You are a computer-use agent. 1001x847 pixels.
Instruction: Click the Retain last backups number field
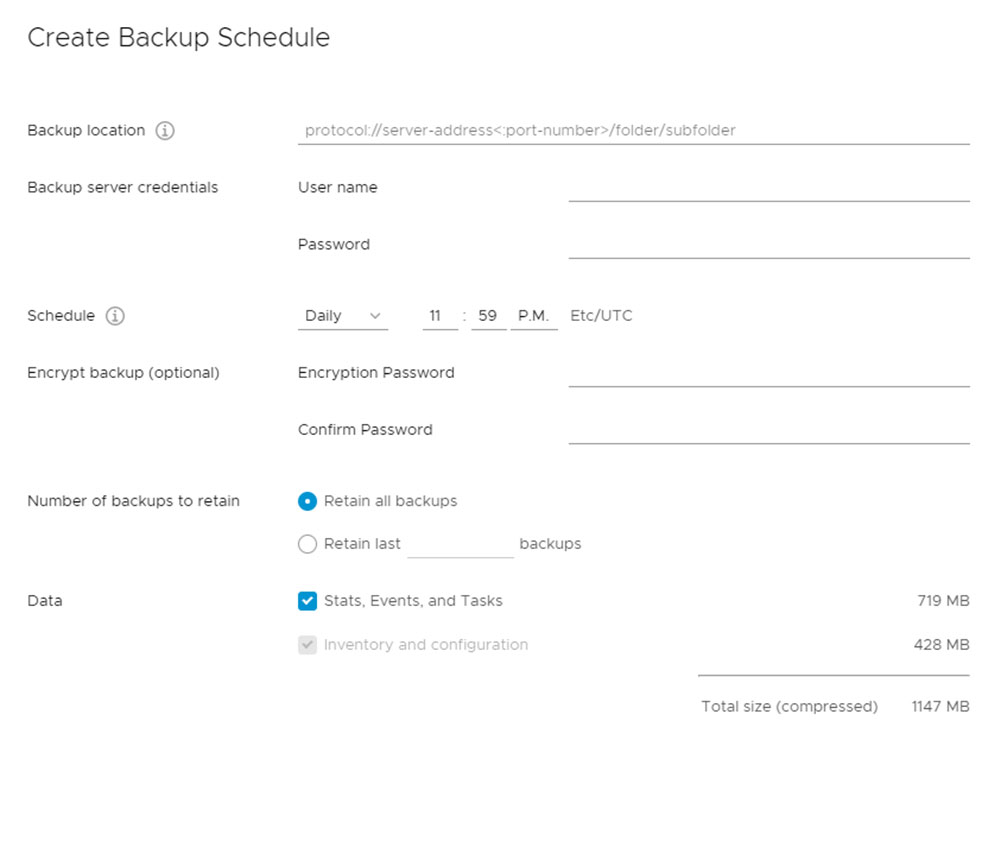[460, 544]
